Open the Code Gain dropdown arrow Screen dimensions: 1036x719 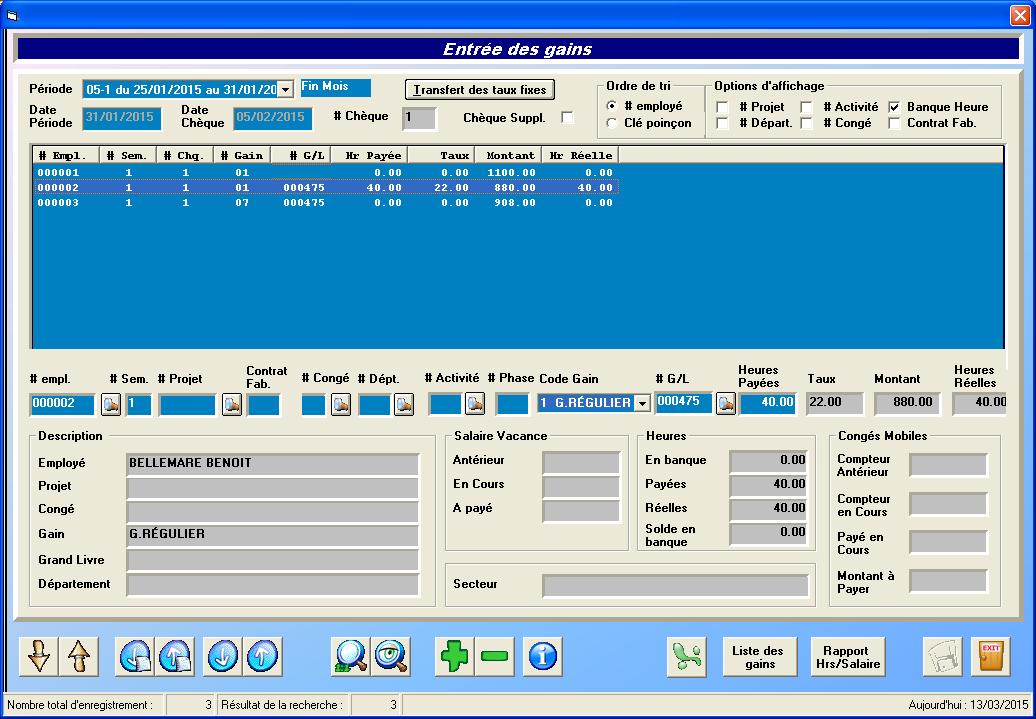coord(642,404)
